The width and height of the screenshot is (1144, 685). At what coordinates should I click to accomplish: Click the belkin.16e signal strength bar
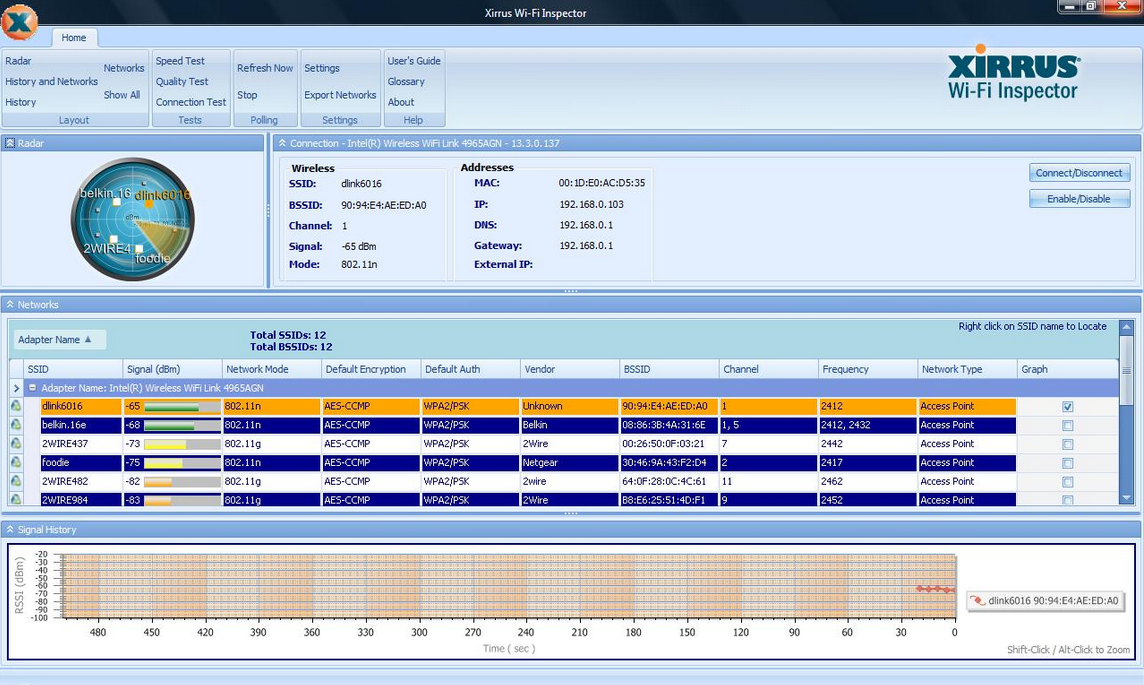point(182,425)
